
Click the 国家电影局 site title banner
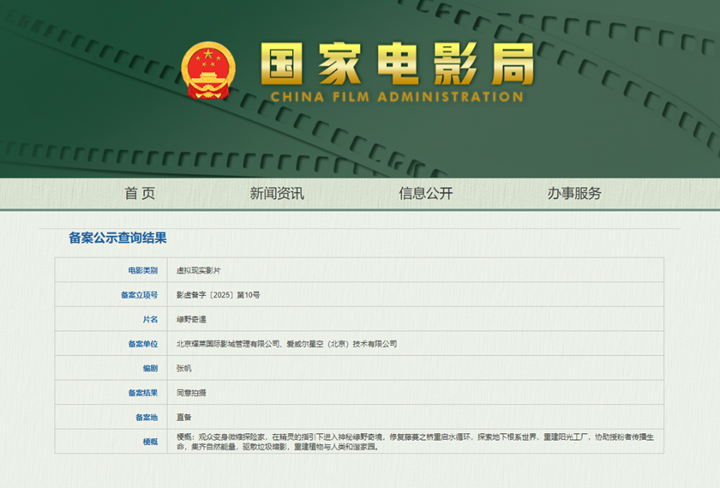click(x=397, y=64)
